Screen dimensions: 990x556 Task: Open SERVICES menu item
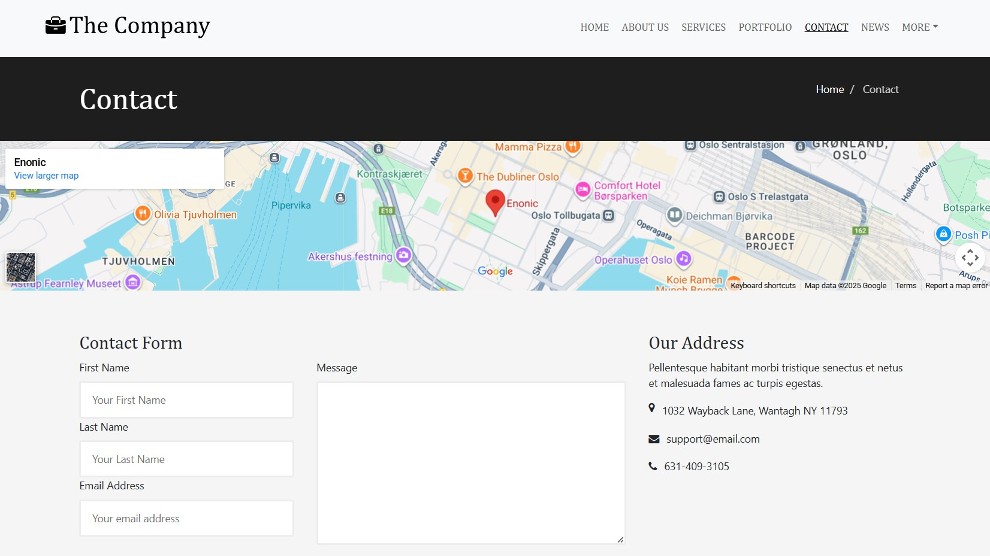pyautogui.click(x=703, y=27)
